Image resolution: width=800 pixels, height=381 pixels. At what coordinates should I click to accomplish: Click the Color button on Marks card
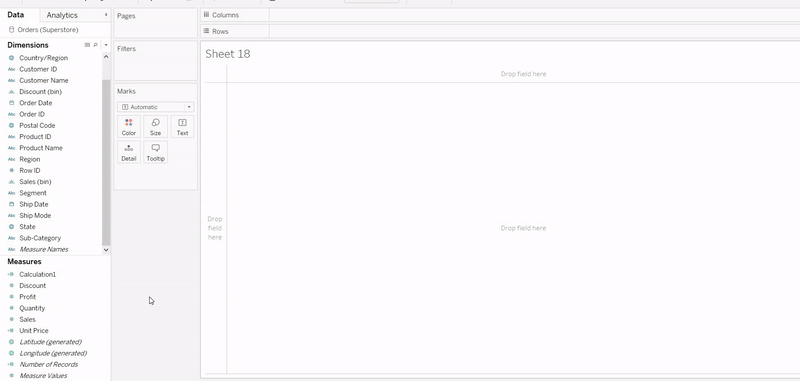pos(129,126)
